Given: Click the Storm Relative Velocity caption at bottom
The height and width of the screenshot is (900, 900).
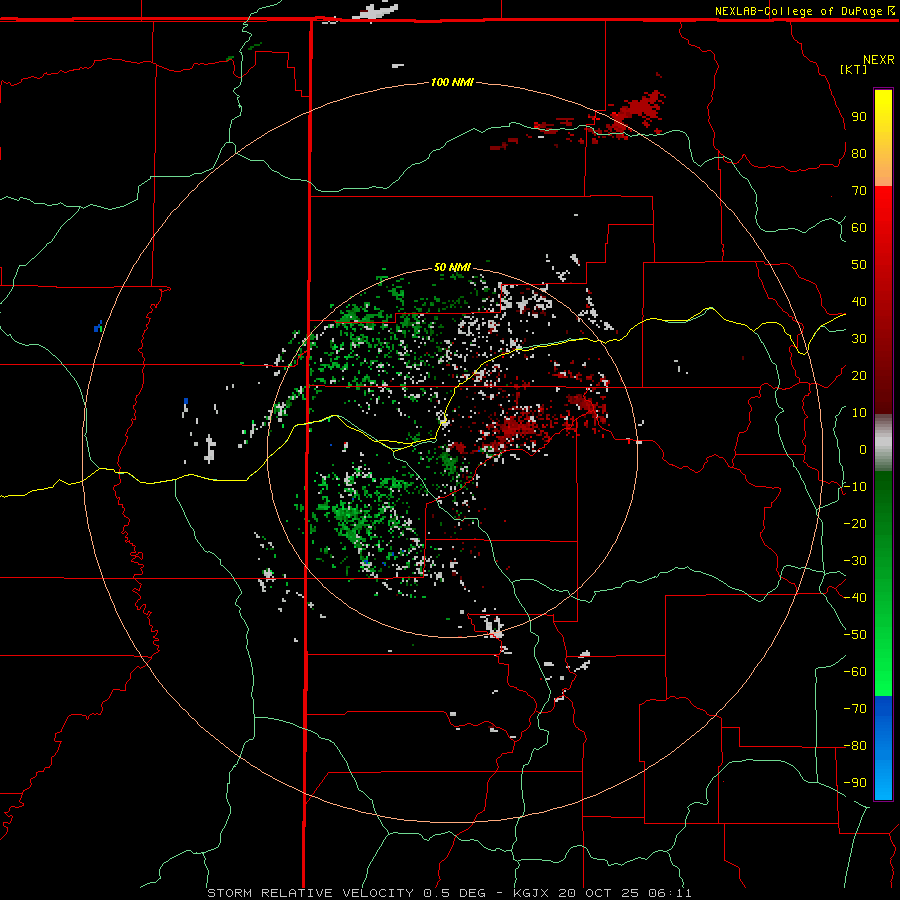Looking at the screenshot, I should tap(449, 893).
